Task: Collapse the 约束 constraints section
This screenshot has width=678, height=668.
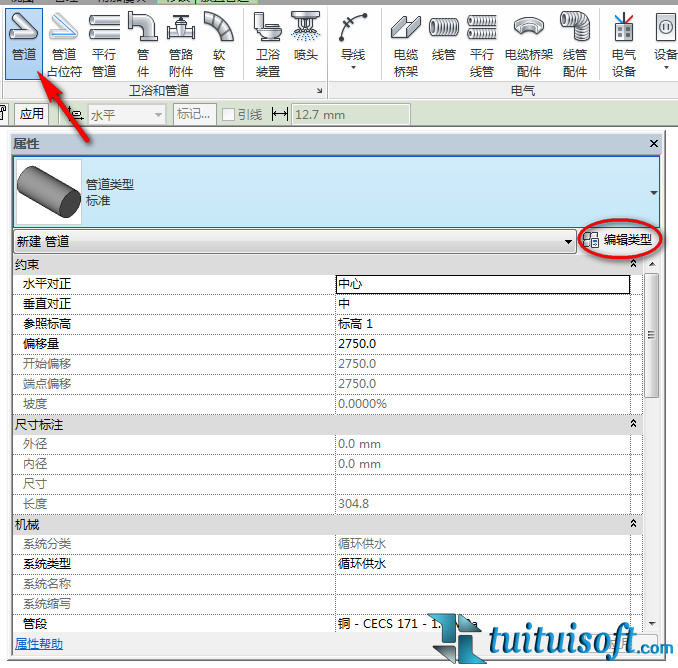Action: pos(633,264)
